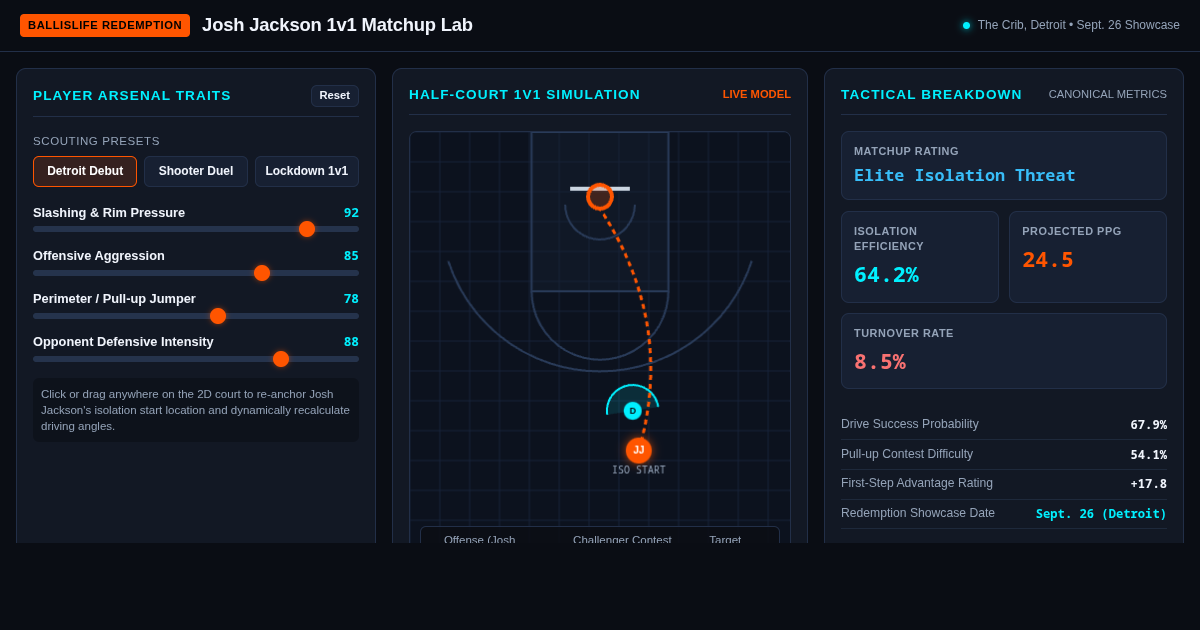Click the defender D marker on court
Image resolution: width=1200 pixels, height=630 pixels.
tap(633, 411)
